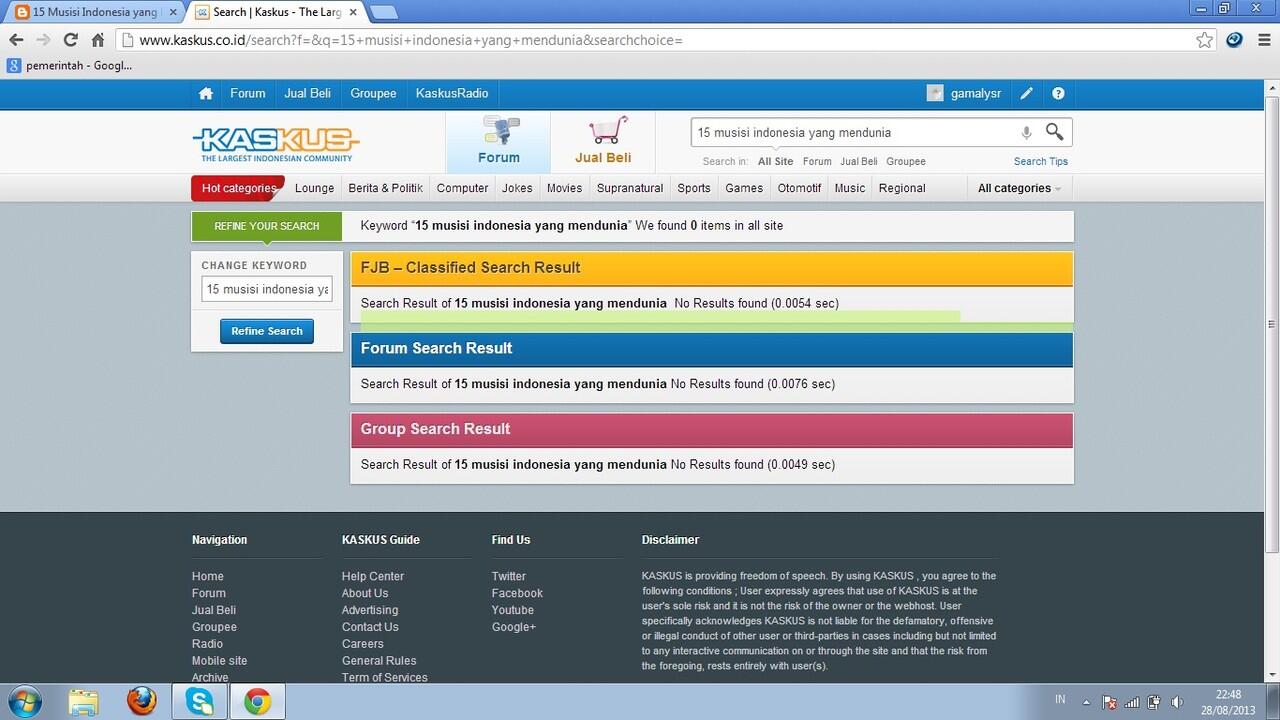1280x720 pixels.
Task: Open the Jokes category
Action: tap(517, 188)
